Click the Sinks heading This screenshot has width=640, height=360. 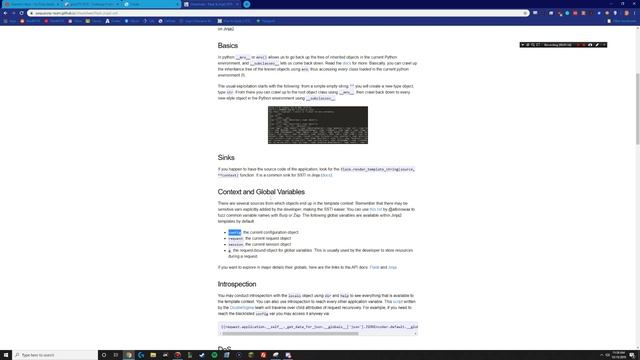click(226, 158)
